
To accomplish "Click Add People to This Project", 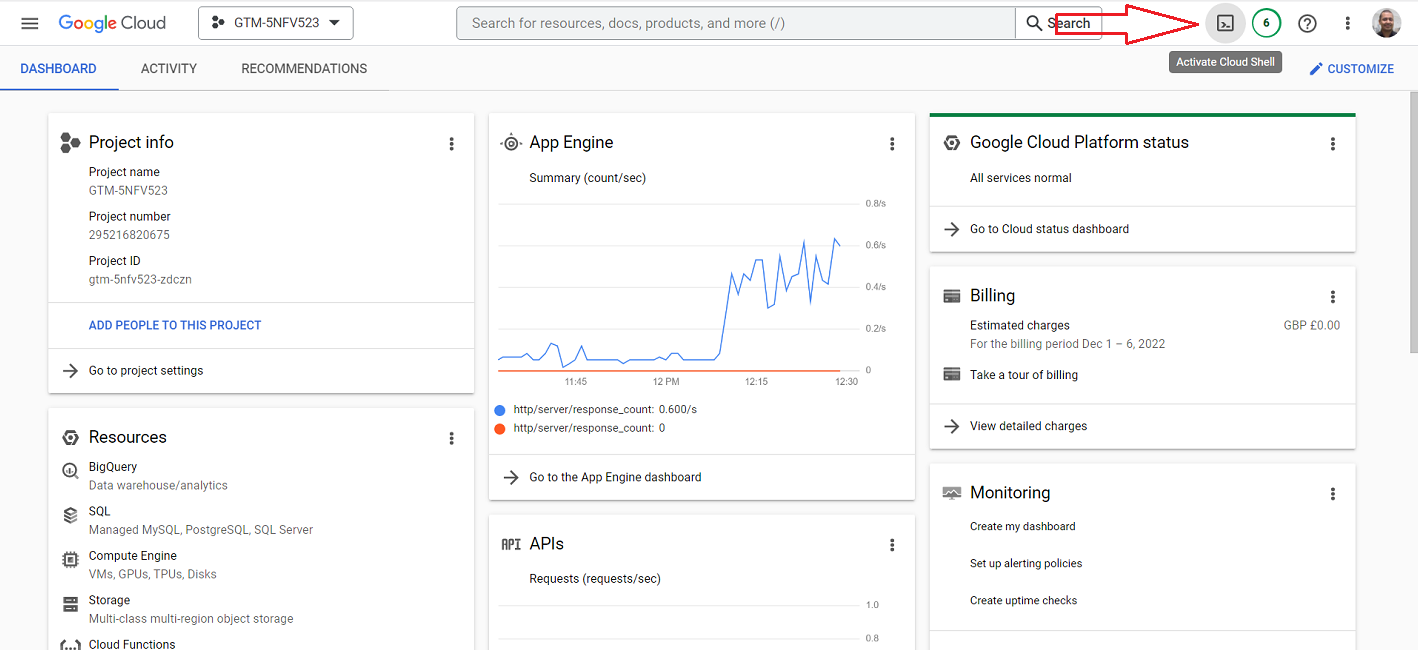I will (x=175, y=325).
